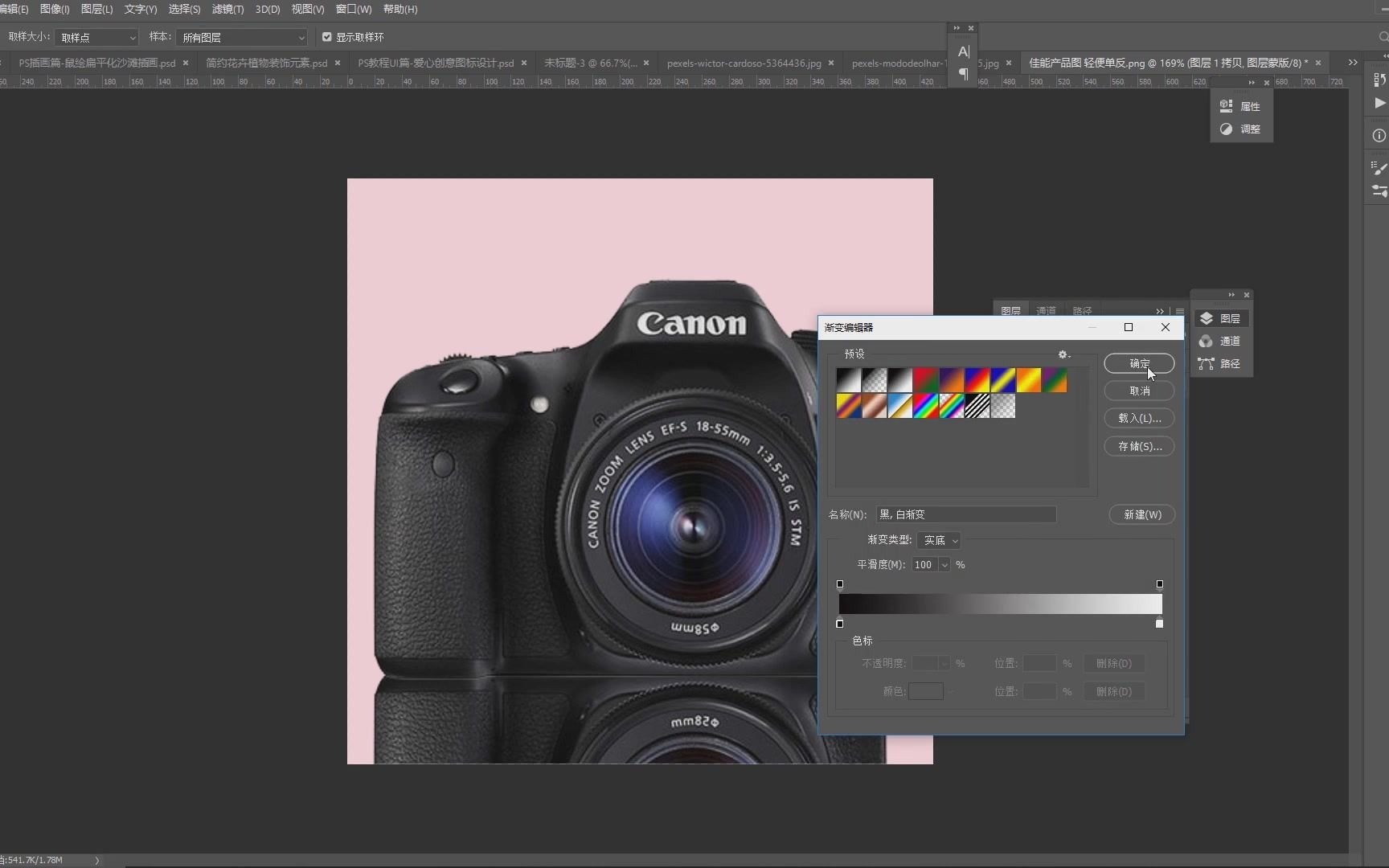The width and height of the screenshot is (1389, 868).
Task: Open the 帮助(H) menu
Action: pos(400,9)
